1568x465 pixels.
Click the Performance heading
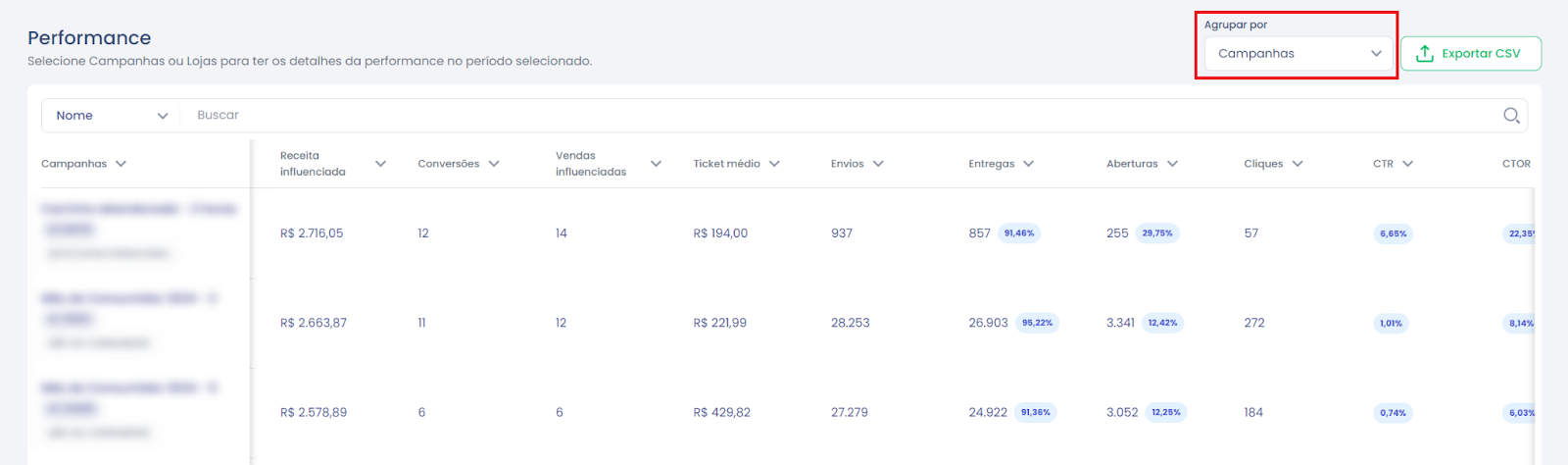pyautogui.click(x=89, y=37)
